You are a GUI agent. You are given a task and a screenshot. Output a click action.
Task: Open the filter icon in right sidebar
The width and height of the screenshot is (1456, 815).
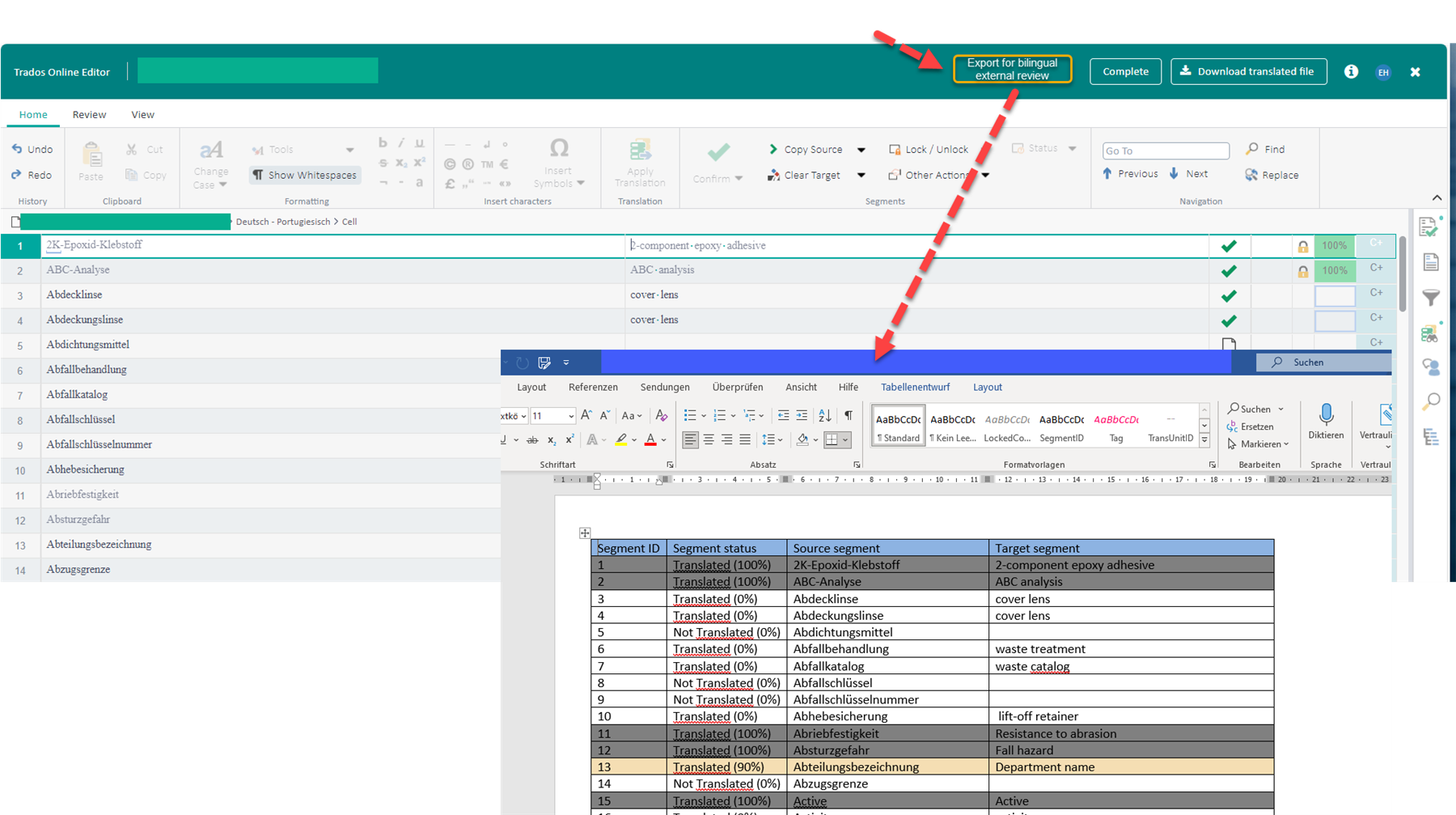[1430, 296]
